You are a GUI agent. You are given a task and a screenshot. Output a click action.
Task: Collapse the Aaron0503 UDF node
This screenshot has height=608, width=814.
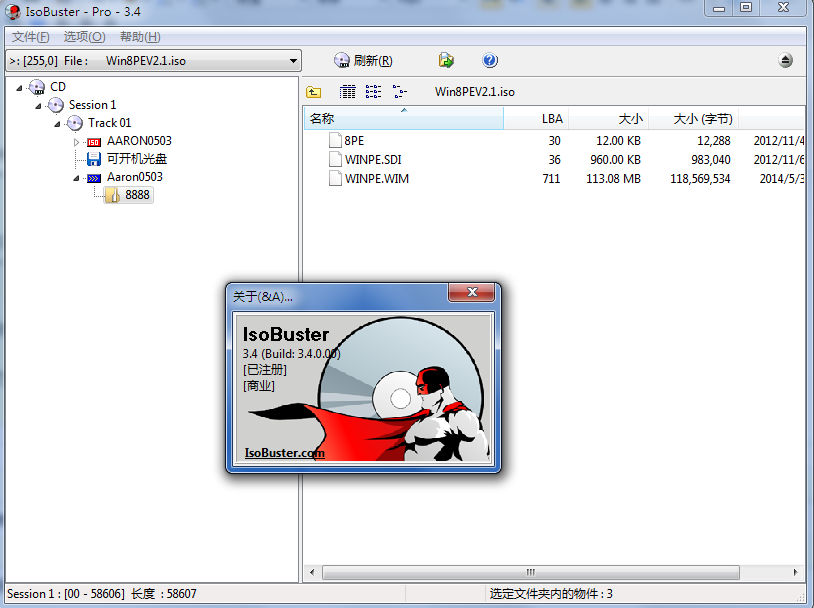[x=76, y=178]
